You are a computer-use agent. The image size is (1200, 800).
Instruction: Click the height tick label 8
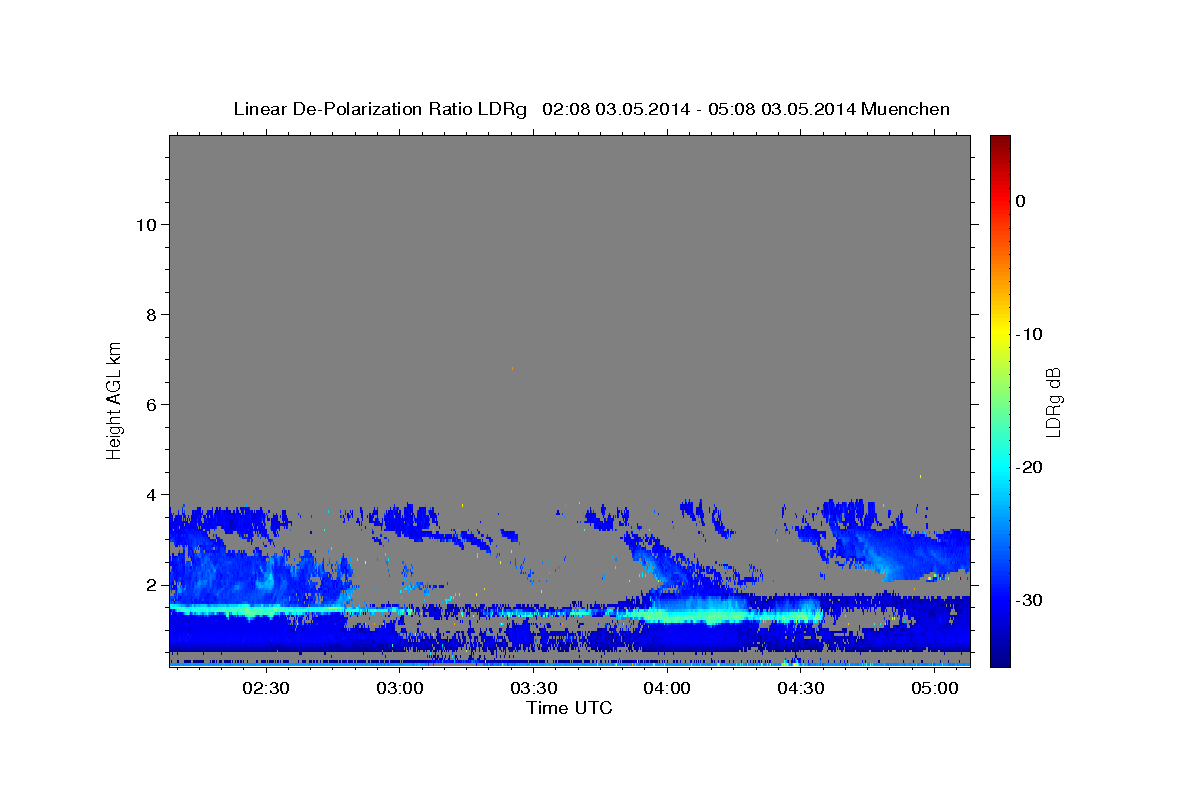[x=152, y=315]
